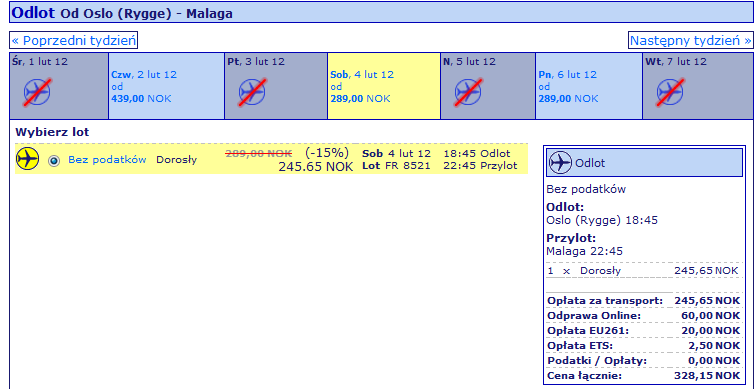This screenshot has height=389, width=755.
Task: Click the no-flight icon on Wt, 7 lut 12
Action: pos(670,92)
